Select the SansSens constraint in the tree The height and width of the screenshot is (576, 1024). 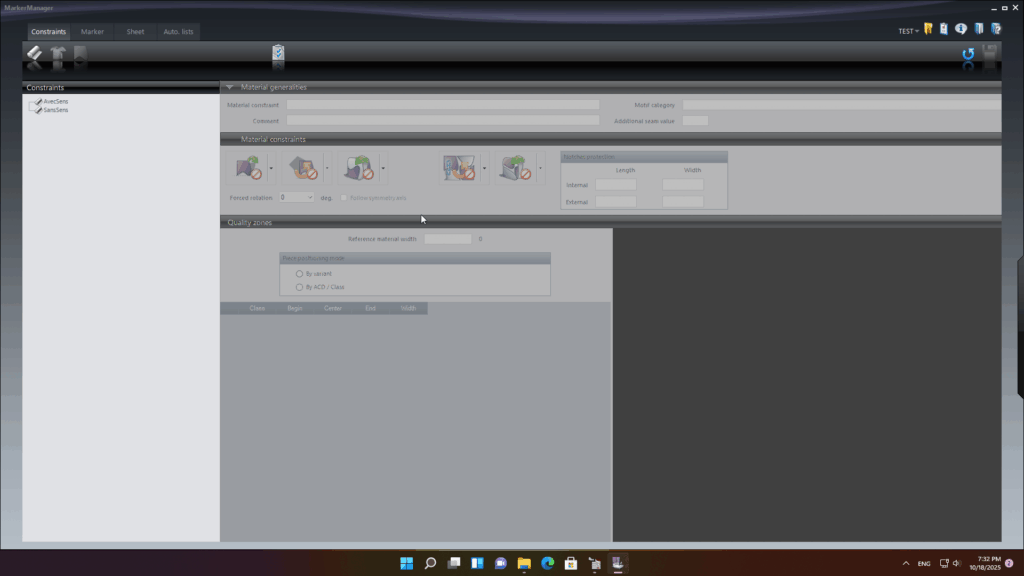(x=55, y=110)
